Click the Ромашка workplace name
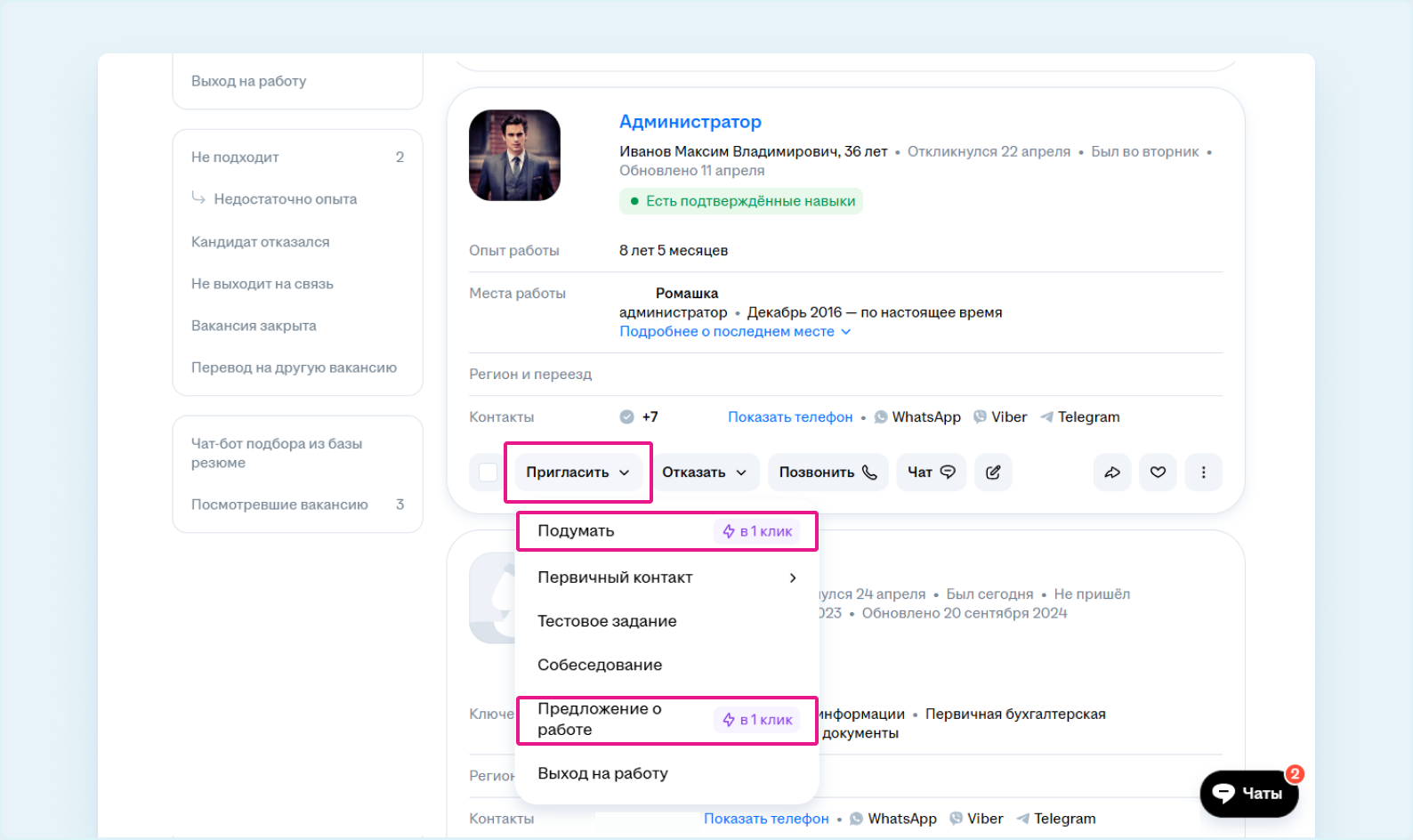This screenshot has width=1413, height=840. click(687, 294)
